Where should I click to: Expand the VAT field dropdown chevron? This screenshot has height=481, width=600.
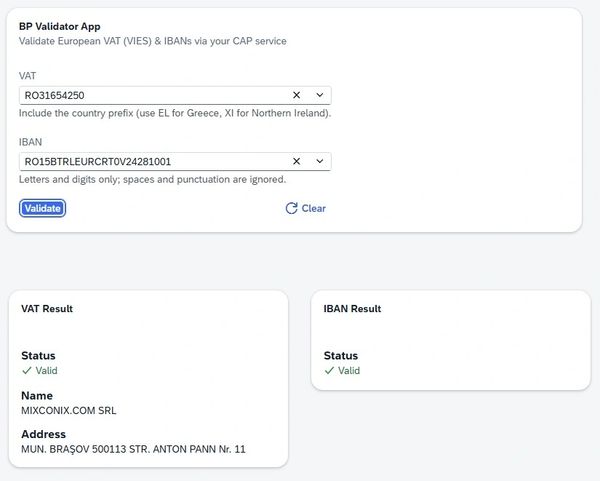[x=319, y=95]
